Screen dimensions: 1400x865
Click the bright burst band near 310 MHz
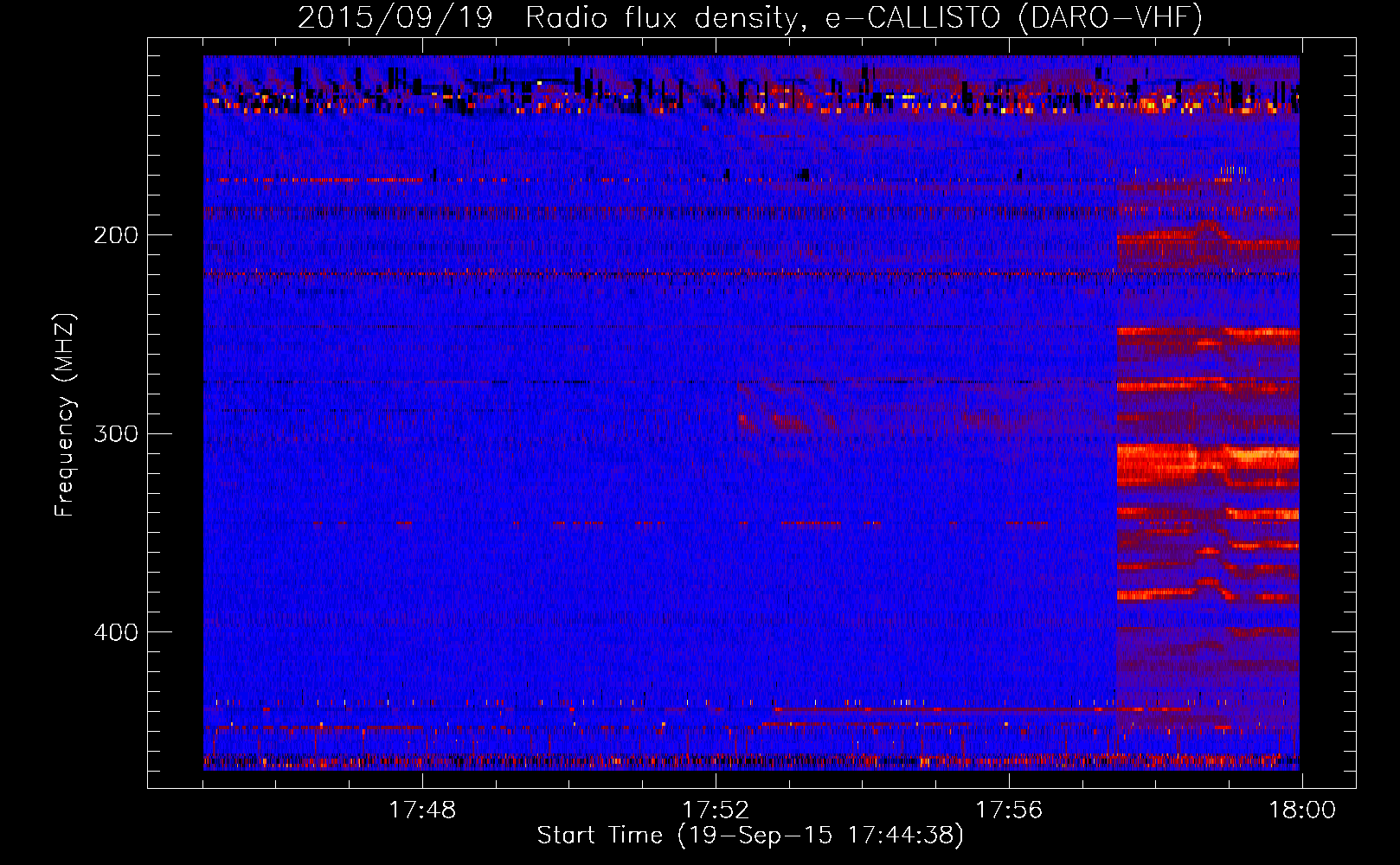click(x=1208, y=463)
